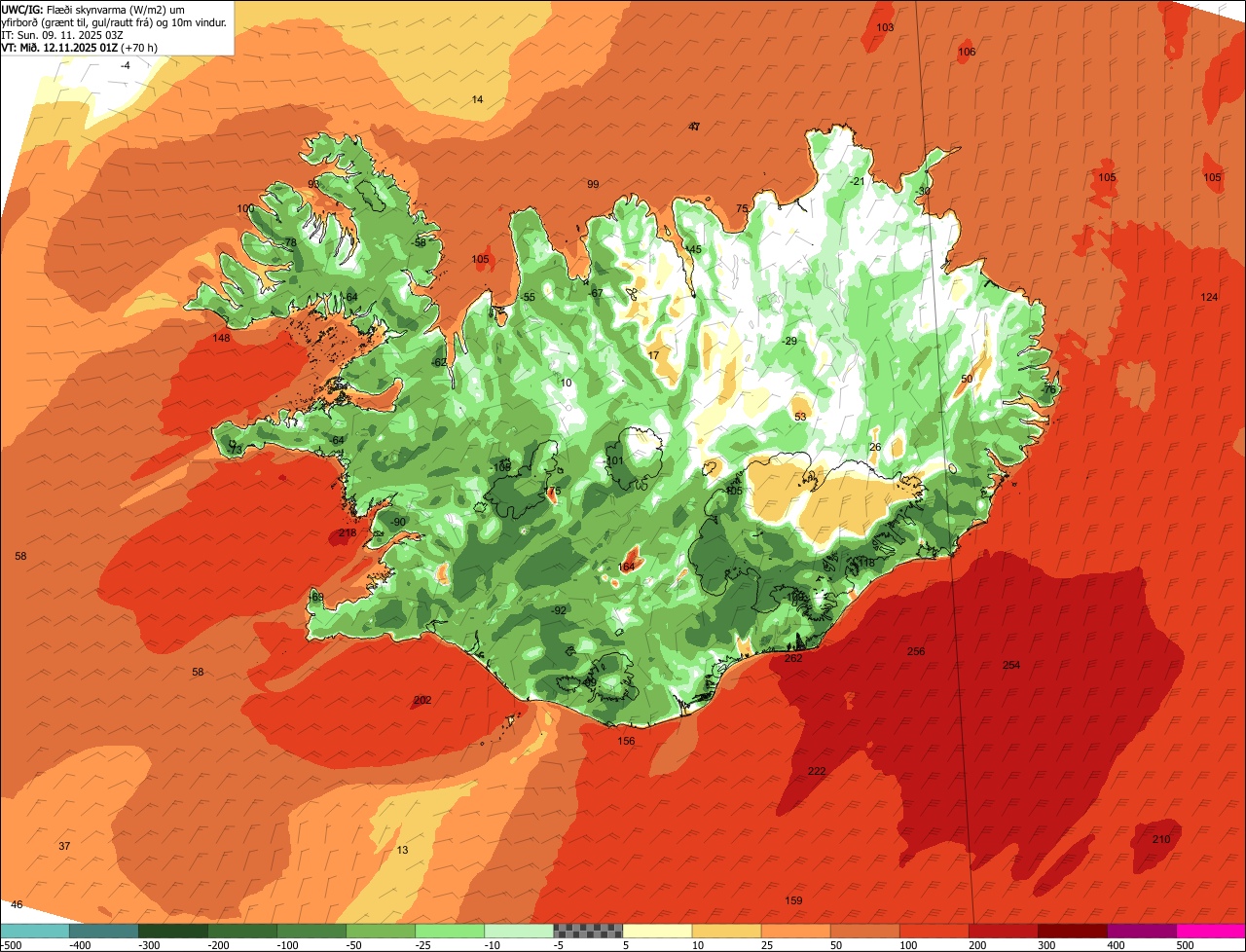The width and height of the screenshot is (1246, 952).
Task: Select the '124' value over the eastern sea
Action: tap(1209, 297)
